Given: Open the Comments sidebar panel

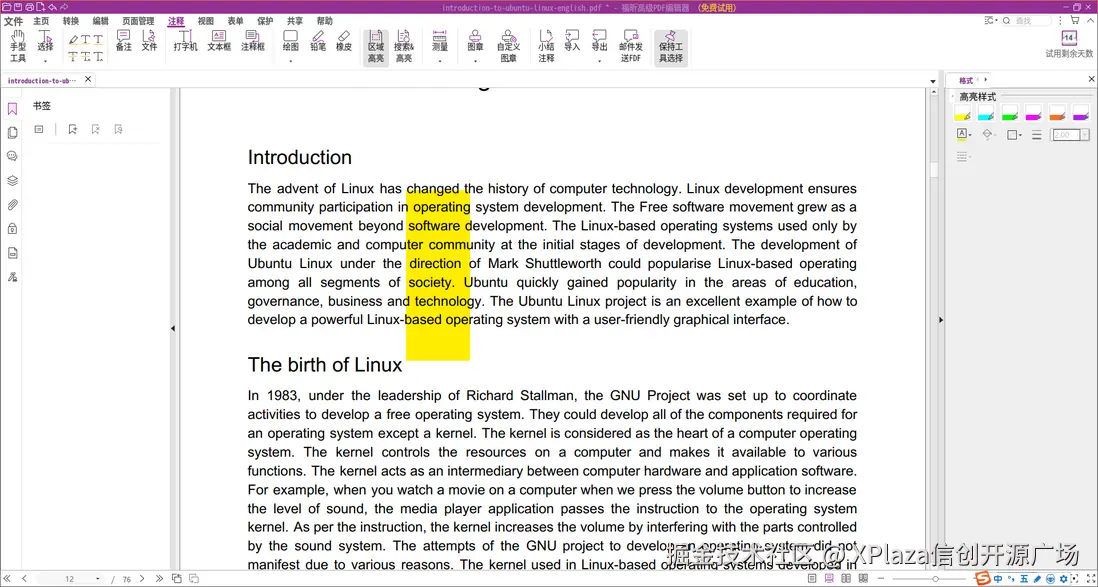Looking at the screenshot, I should coord(12,156).
